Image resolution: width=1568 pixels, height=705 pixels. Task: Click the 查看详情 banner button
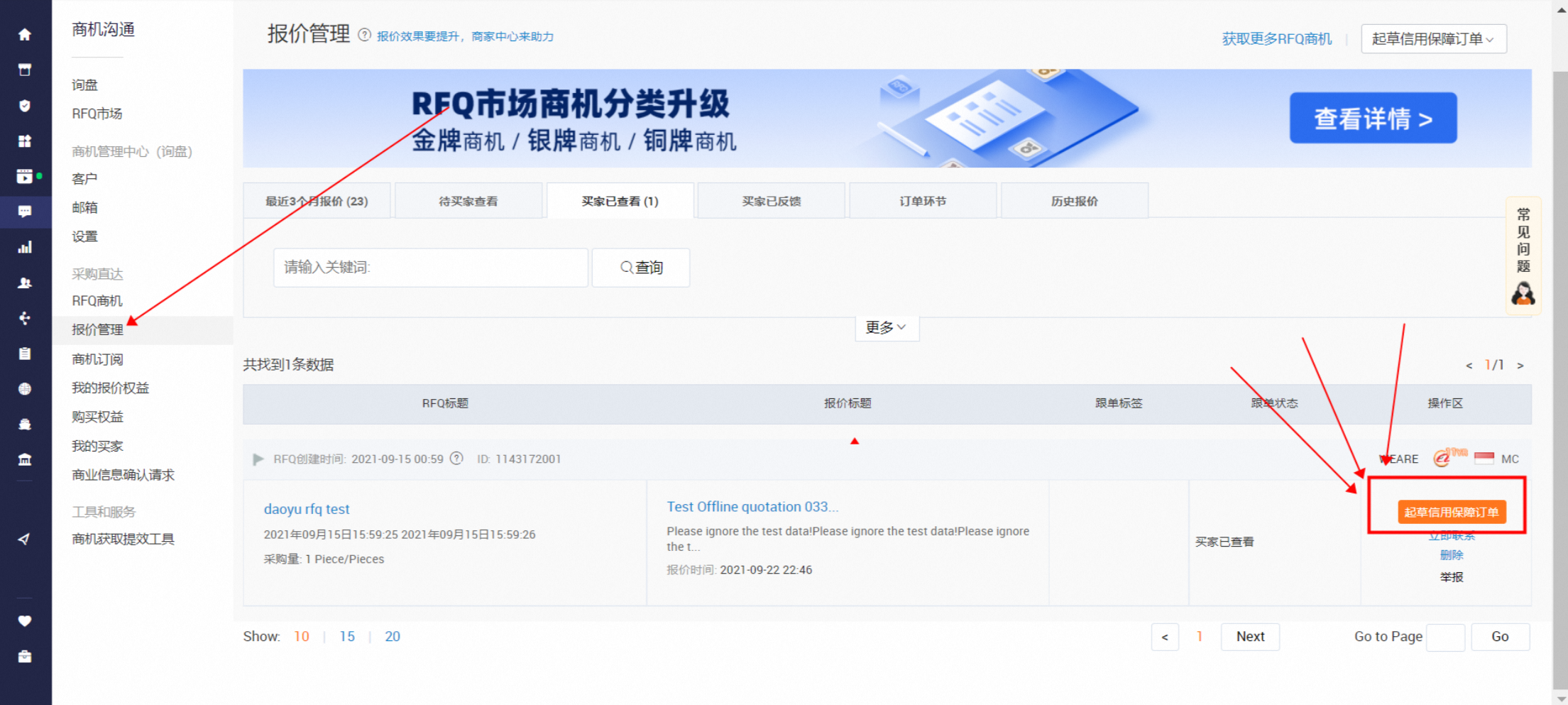tap(1373, 118)
